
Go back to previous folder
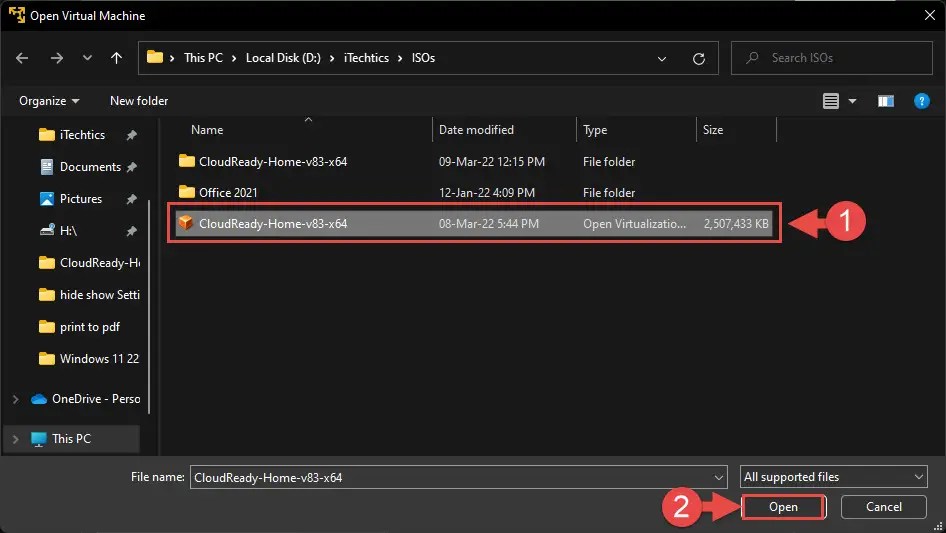pyautogui.click(x=22, y=58)
